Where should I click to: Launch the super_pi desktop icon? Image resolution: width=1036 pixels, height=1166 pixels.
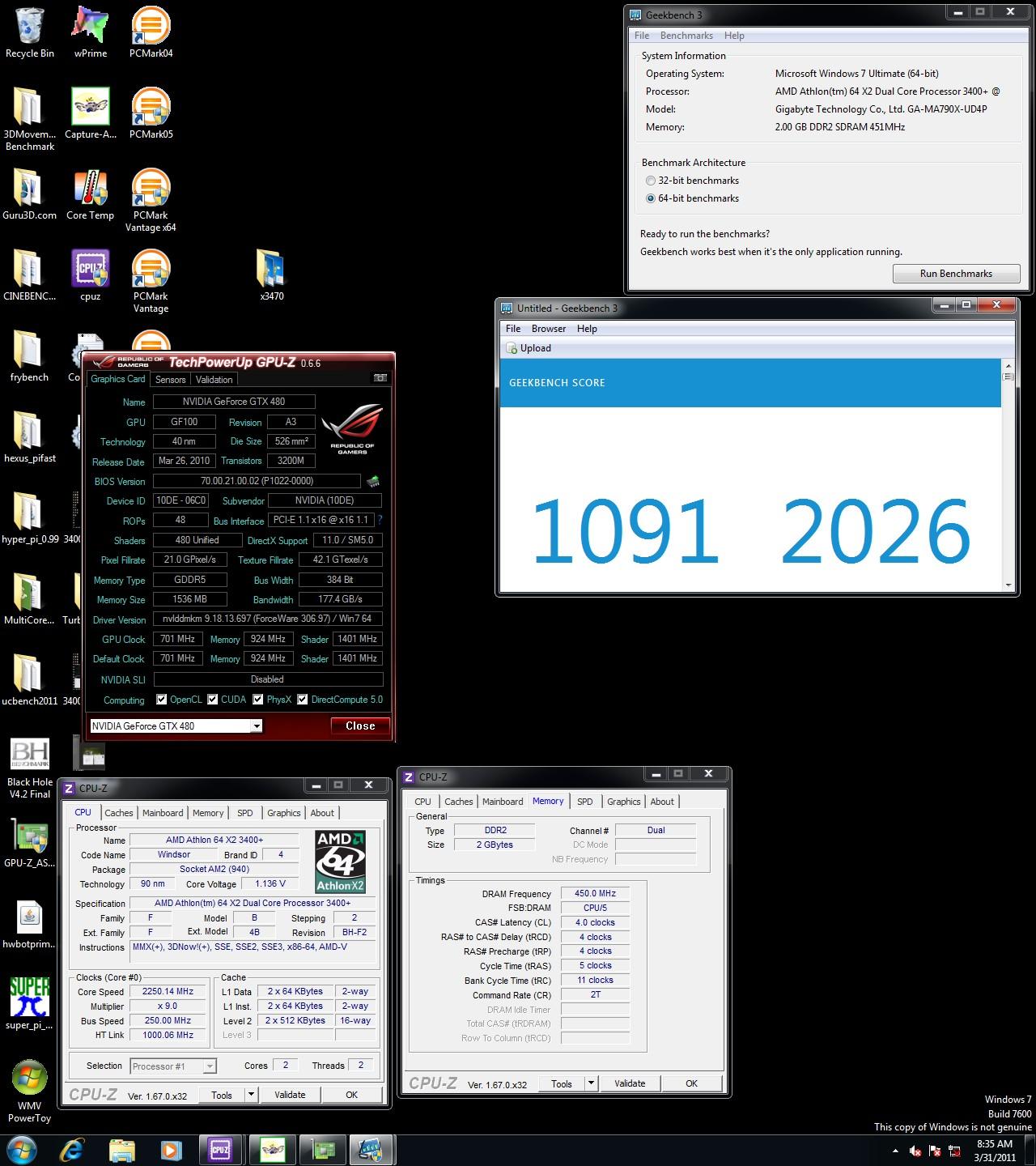pyautogui.click(x=29, y=1004)
